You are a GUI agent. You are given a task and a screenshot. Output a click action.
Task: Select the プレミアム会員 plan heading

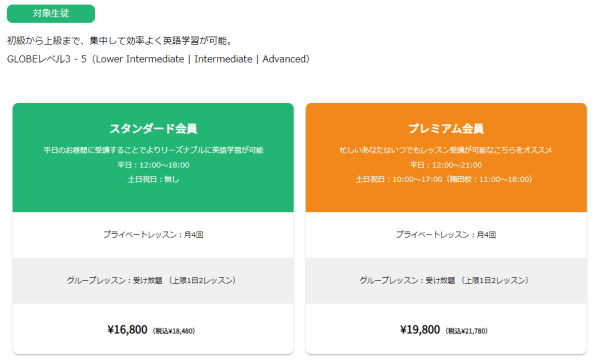[x=446, y=129]
